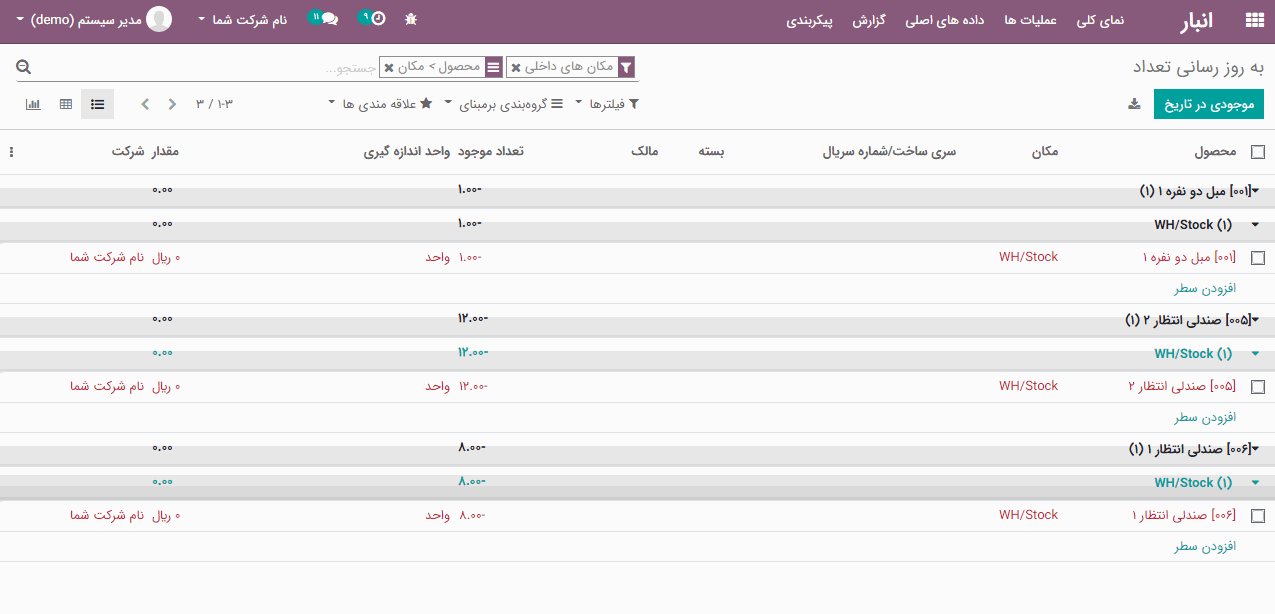Open the پیکربندی menu
Viewport: 1275px width, 614px height.
tap(809, 20)
